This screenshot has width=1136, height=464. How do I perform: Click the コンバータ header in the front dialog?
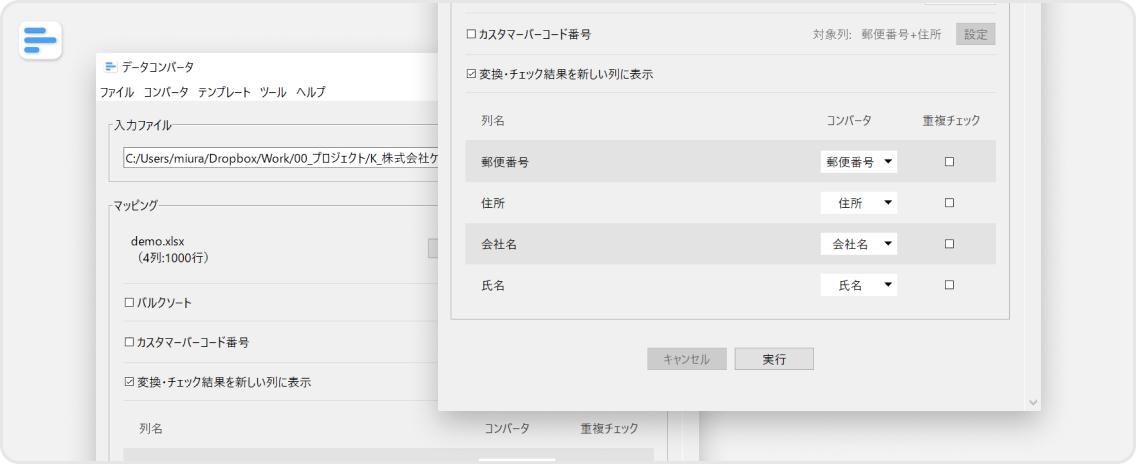tap(849, 121)
